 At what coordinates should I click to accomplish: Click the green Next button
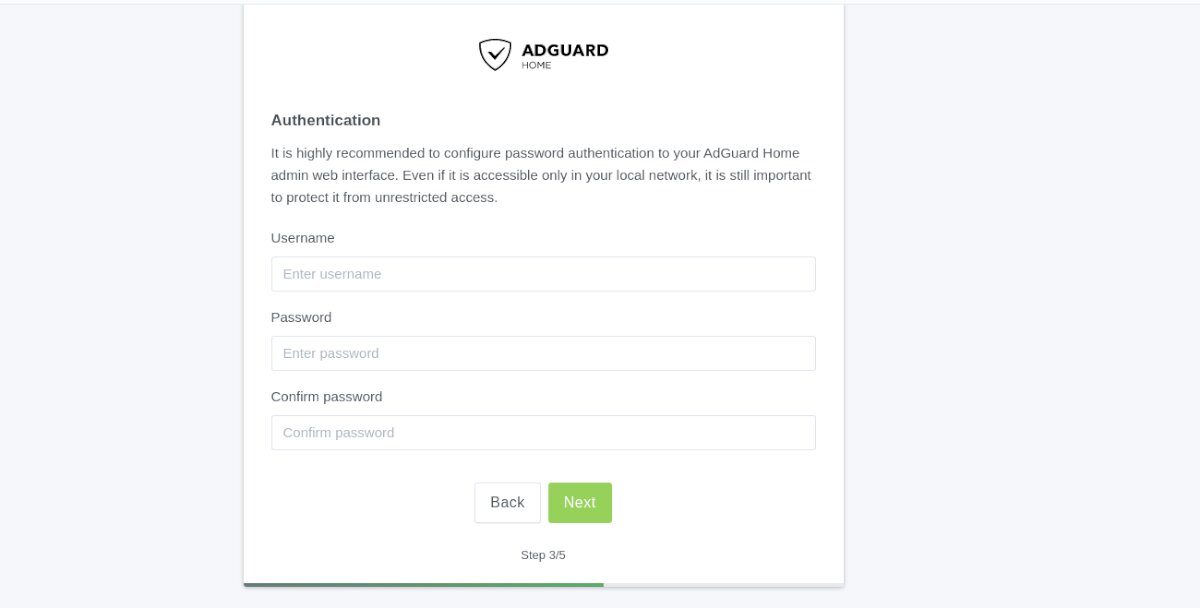coord(580,502)
